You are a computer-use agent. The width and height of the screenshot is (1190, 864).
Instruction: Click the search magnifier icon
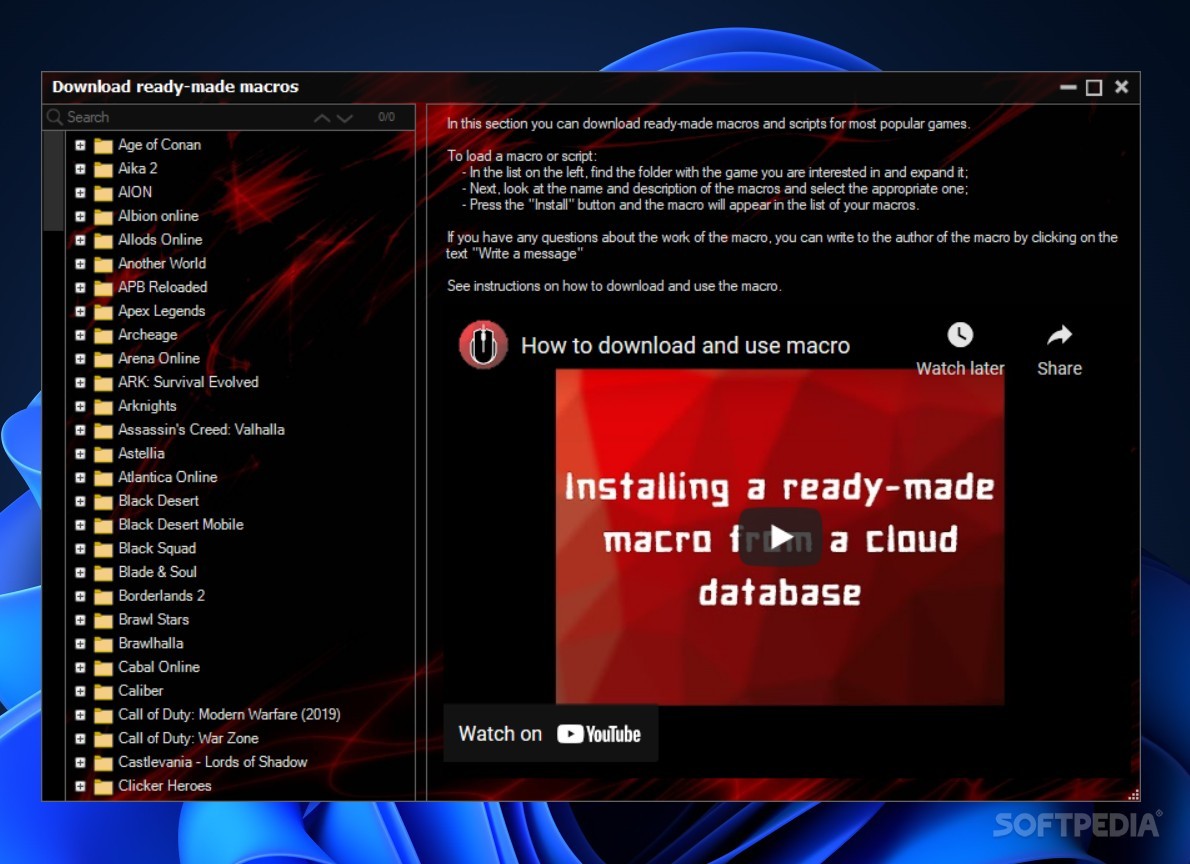point(54,117)
